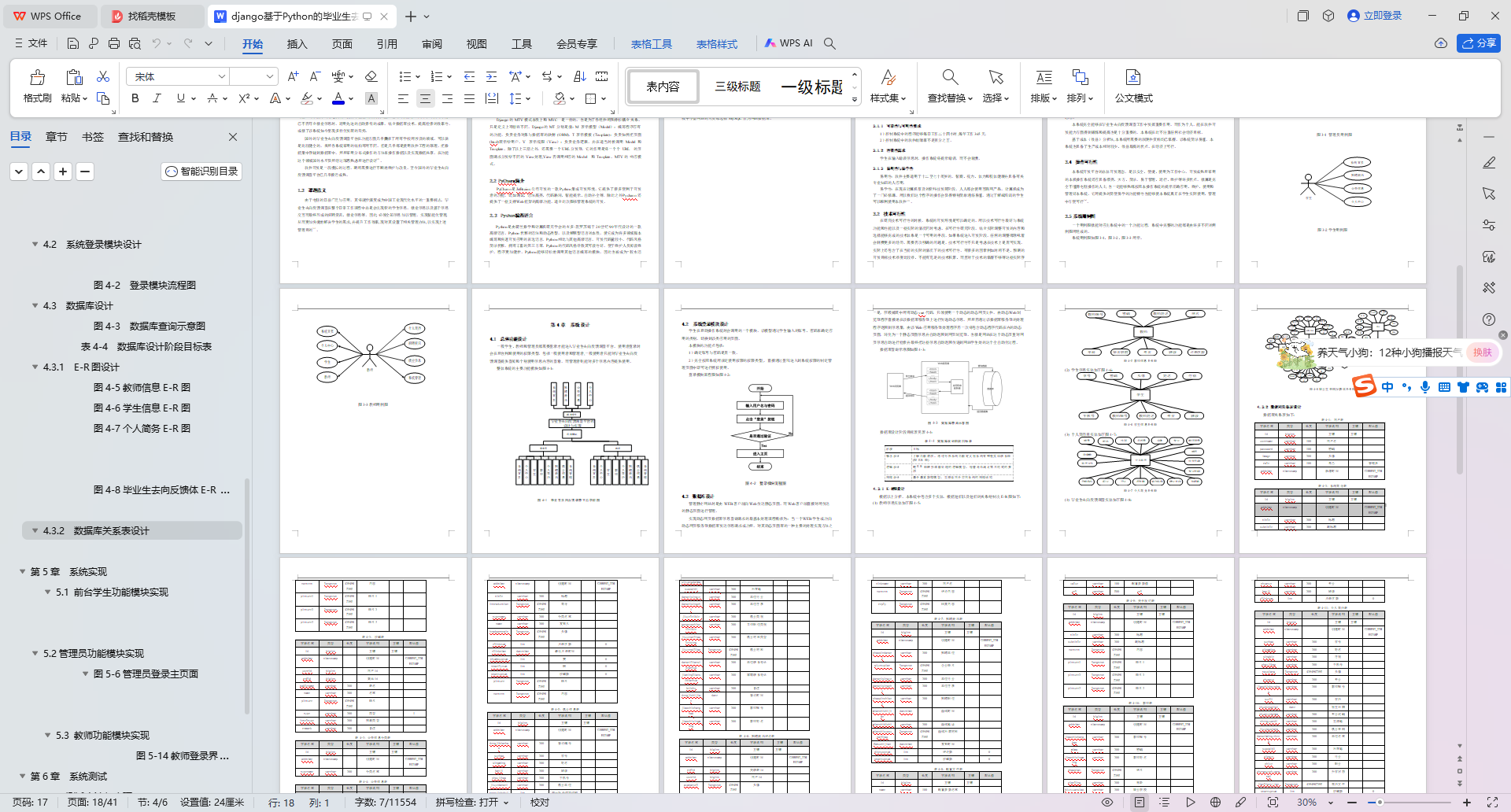This screenshot has width=1511, height=812.
Task: Toggle strikethrough formatting
Action: coord(212,98)
